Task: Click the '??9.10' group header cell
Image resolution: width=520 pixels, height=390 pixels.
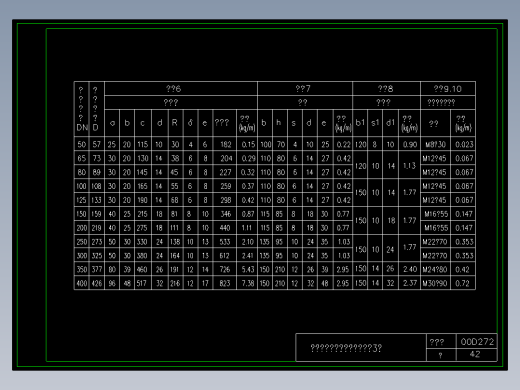Action: click(448, 89)
